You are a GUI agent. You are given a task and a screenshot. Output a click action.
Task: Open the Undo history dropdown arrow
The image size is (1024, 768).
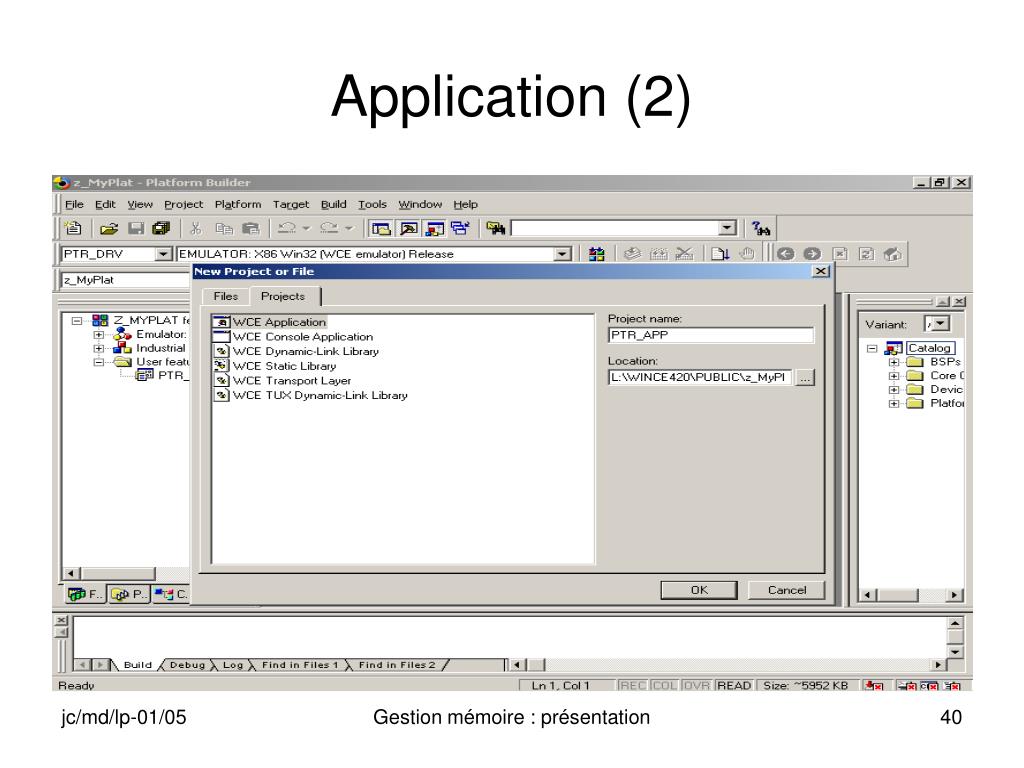pos(306,228)
